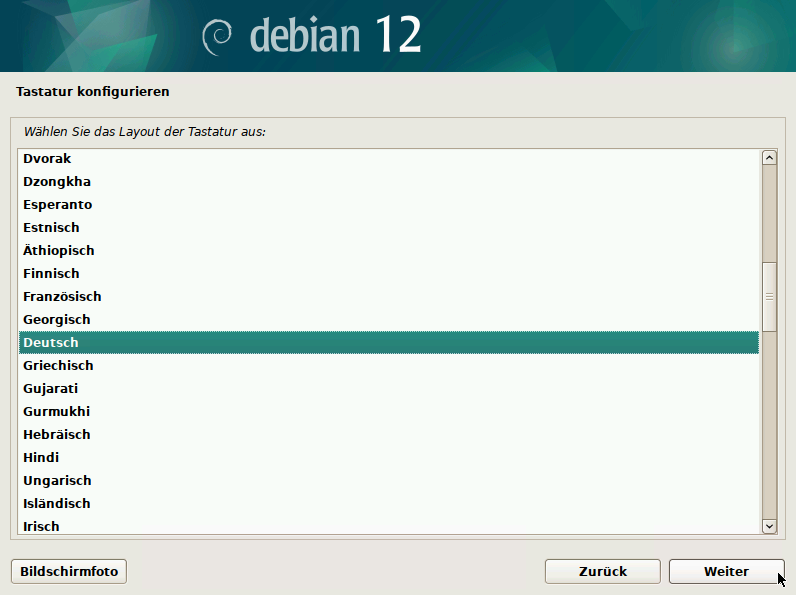The height and width of the screenshot is (595, 796).
Task: Choose Griechisch keyboard layout
Action: pos(389,366)
